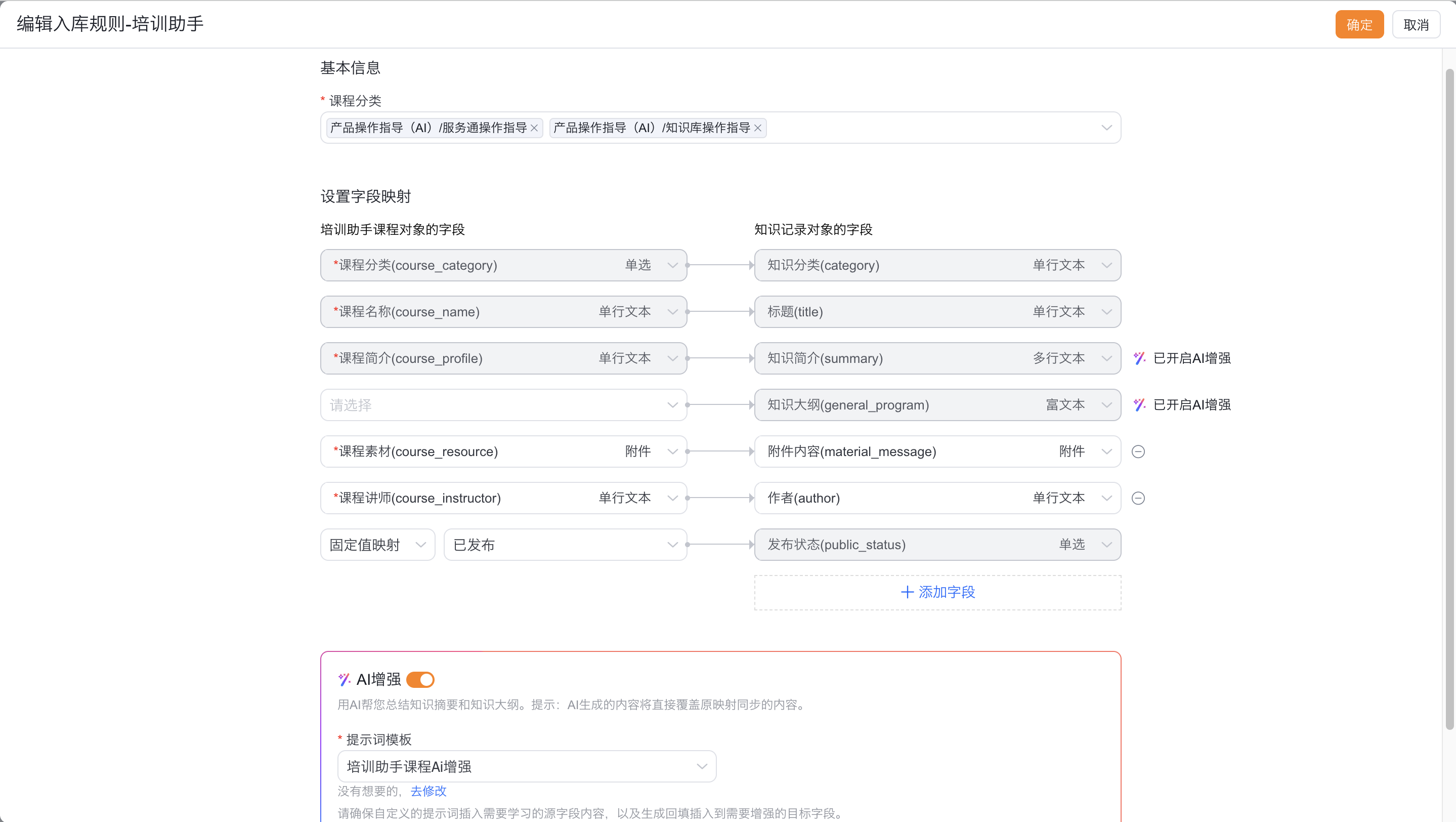1456x822 pixels.
Task: Open the general_program target field dropdown
Action: pos(937,405)
